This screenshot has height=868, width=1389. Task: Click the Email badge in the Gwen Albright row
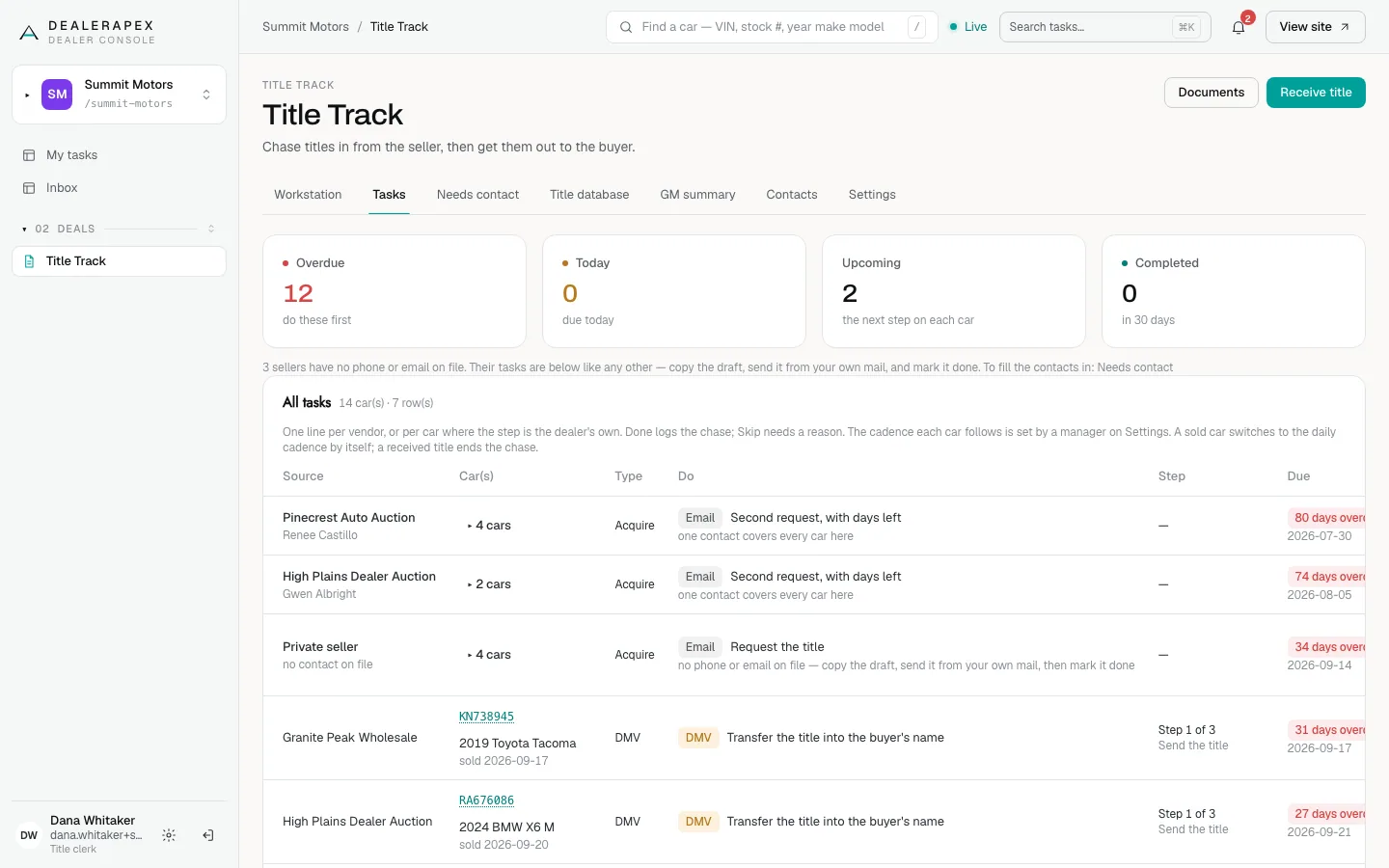click(700, 577)
